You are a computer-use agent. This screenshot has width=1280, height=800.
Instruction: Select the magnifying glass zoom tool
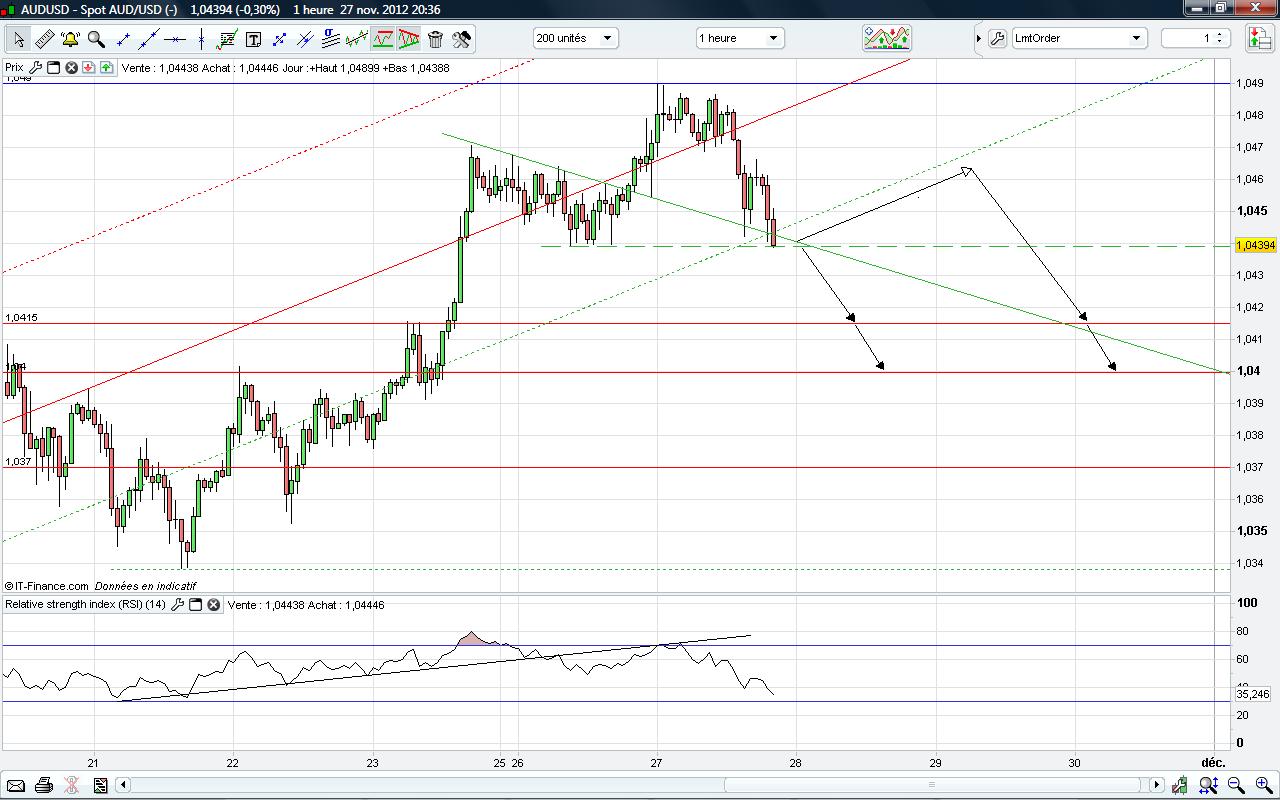pyautogui.click(x=96, y=39)
